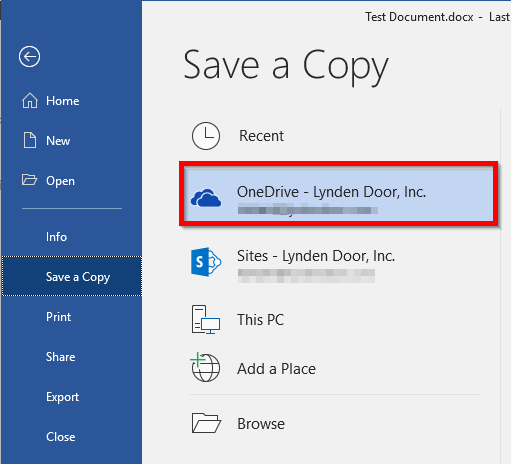The width and height of the screenshot is (511, 464).
Task: Click the New blank page icon
Action: click(30, 140)
